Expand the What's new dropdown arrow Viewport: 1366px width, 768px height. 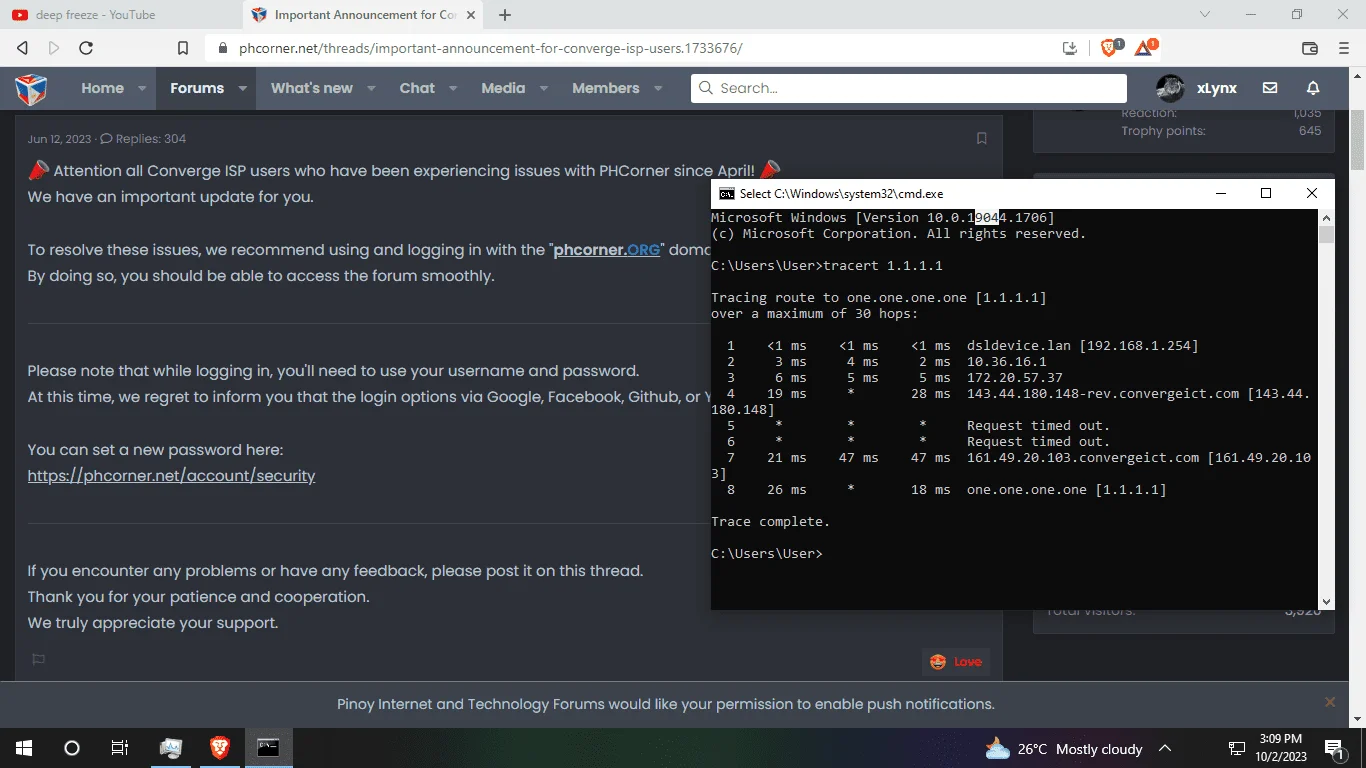371,88
